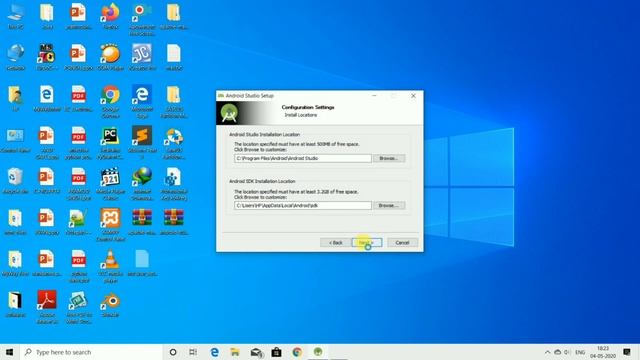Switch to Android Studio Setup taskbar icon
640x360 pixels.
pos(318,352)
